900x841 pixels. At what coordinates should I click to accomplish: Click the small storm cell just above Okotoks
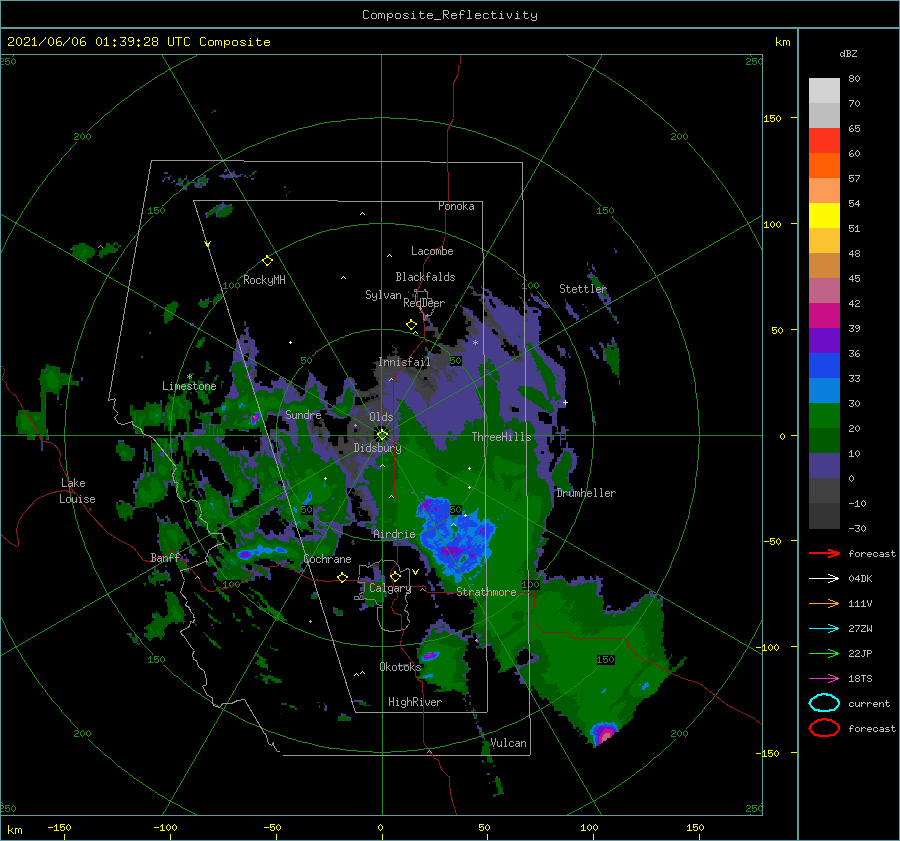pyautogui.click(x=430, y=656)
